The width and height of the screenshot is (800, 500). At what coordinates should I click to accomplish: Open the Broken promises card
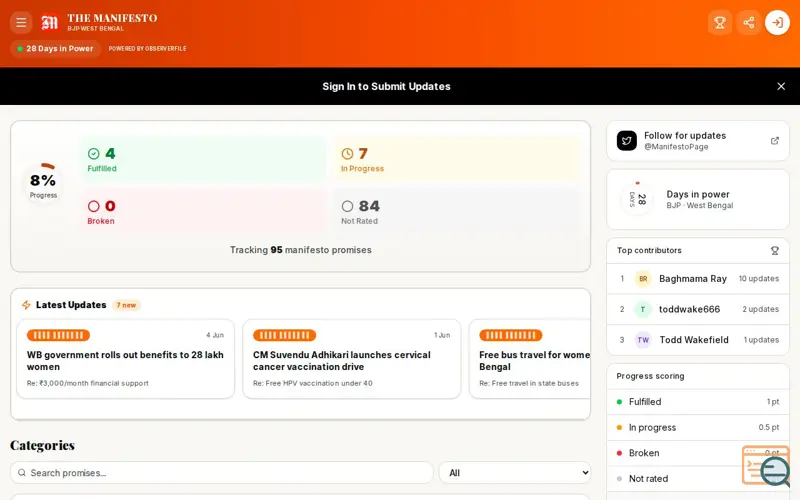coord(203,211)
